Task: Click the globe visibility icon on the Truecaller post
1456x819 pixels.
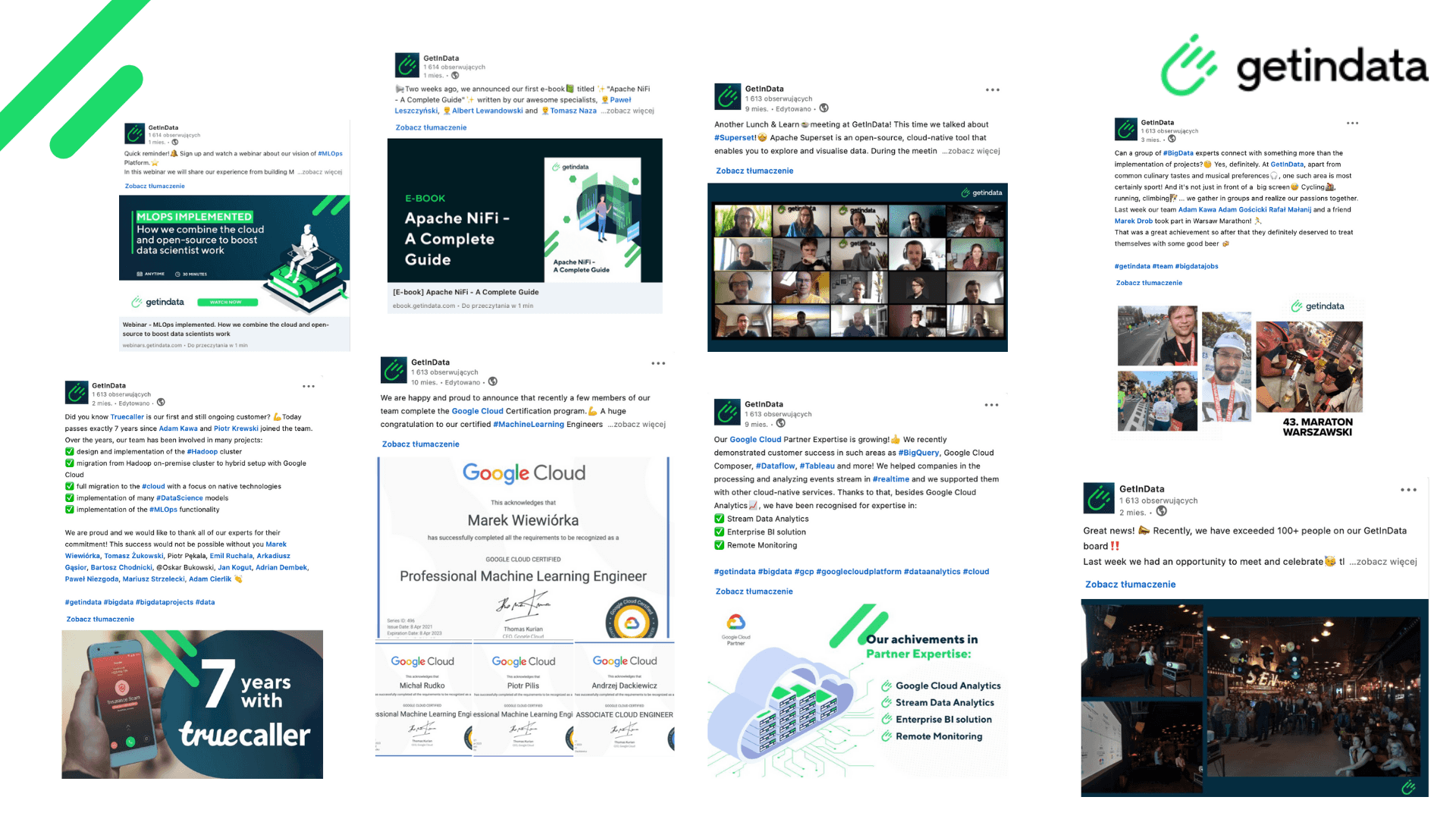Action: (161, 403)
